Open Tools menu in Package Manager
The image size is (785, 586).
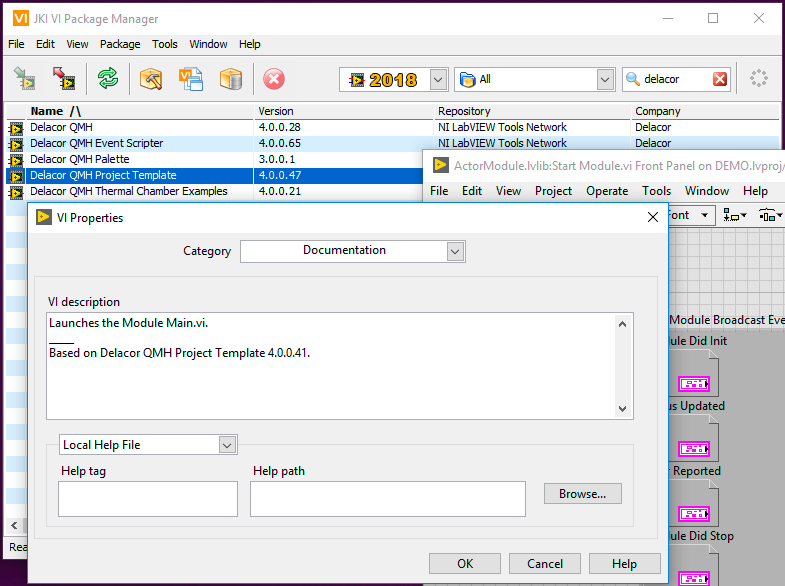[165, 44]
